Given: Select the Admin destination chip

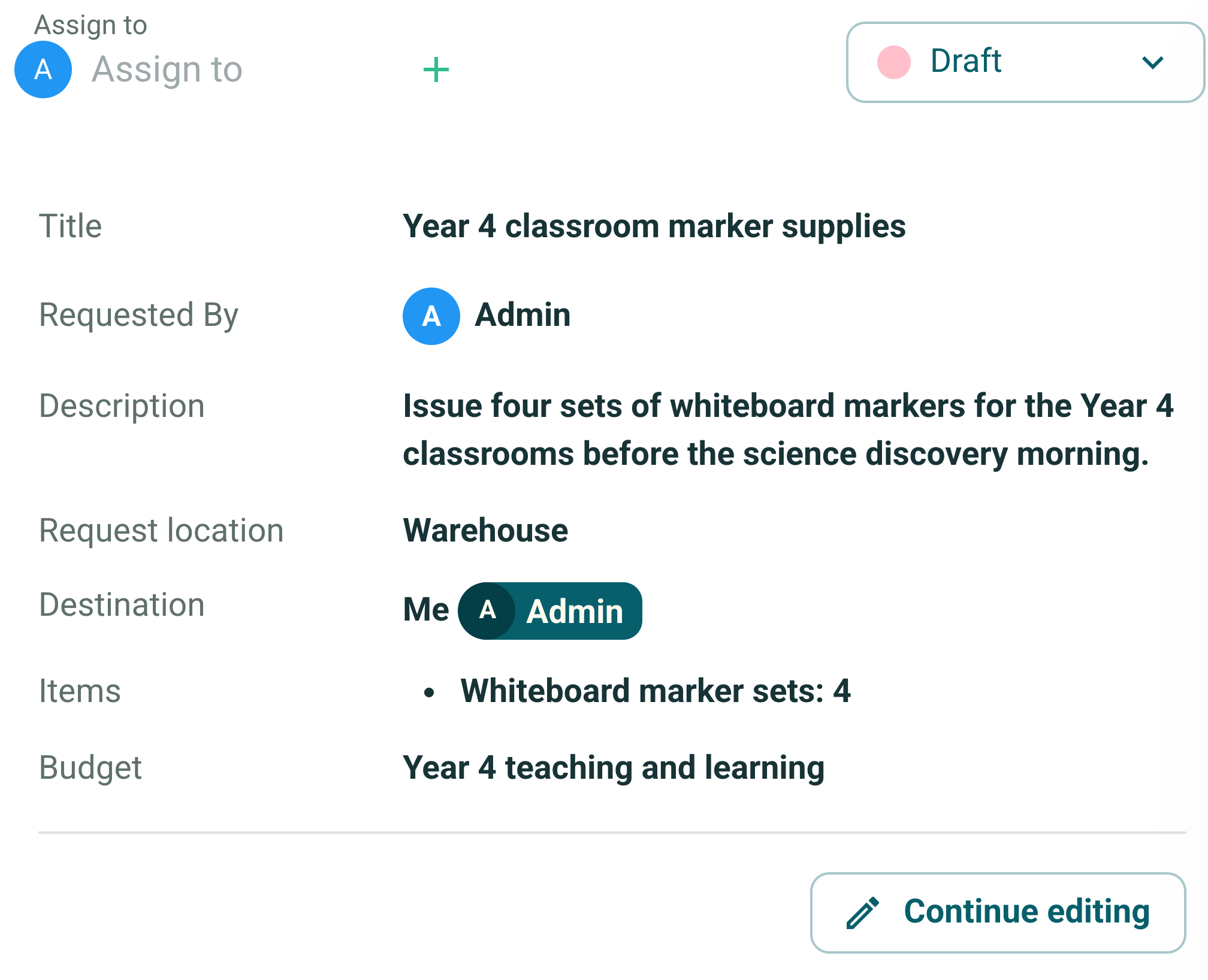Looking at the screenshot, I should (x=550, y=611).
